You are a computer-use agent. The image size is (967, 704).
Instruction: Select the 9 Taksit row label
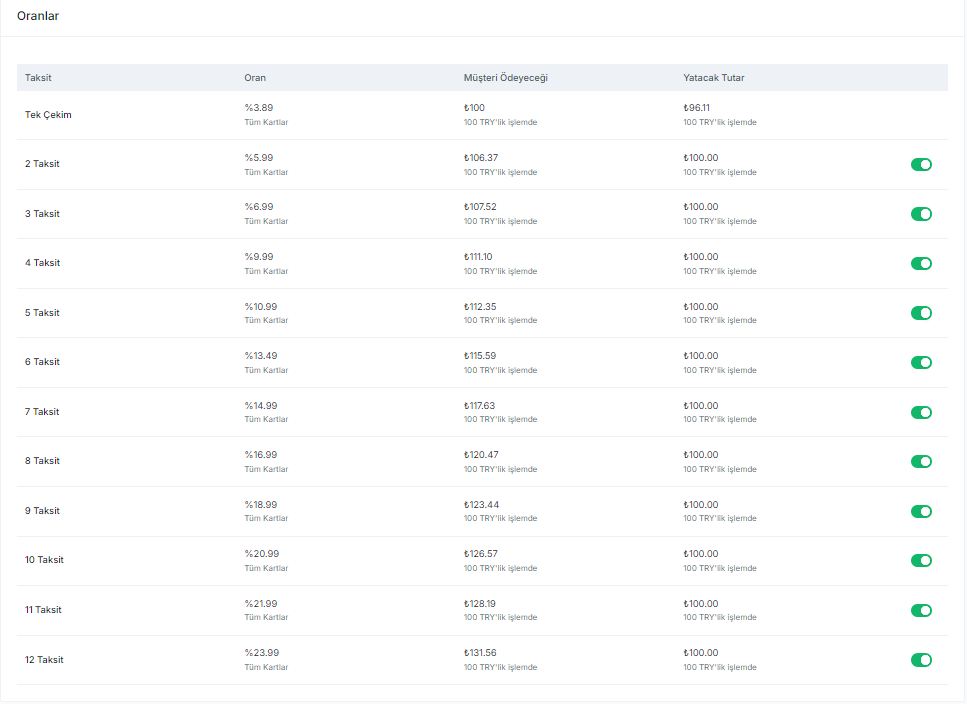[42, 511]
